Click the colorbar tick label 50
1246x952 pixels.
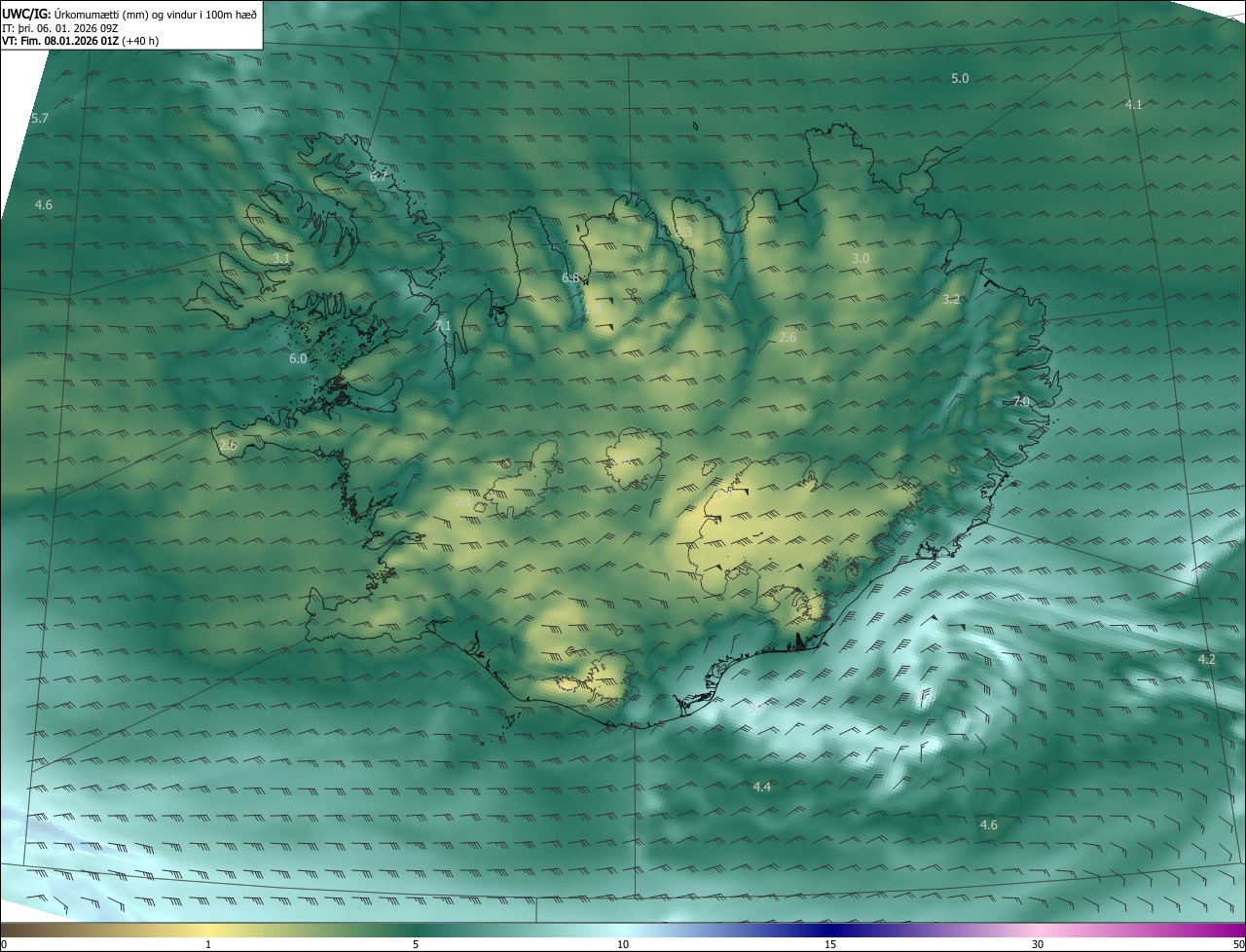pyautogui.click(x=1238, y=944)
